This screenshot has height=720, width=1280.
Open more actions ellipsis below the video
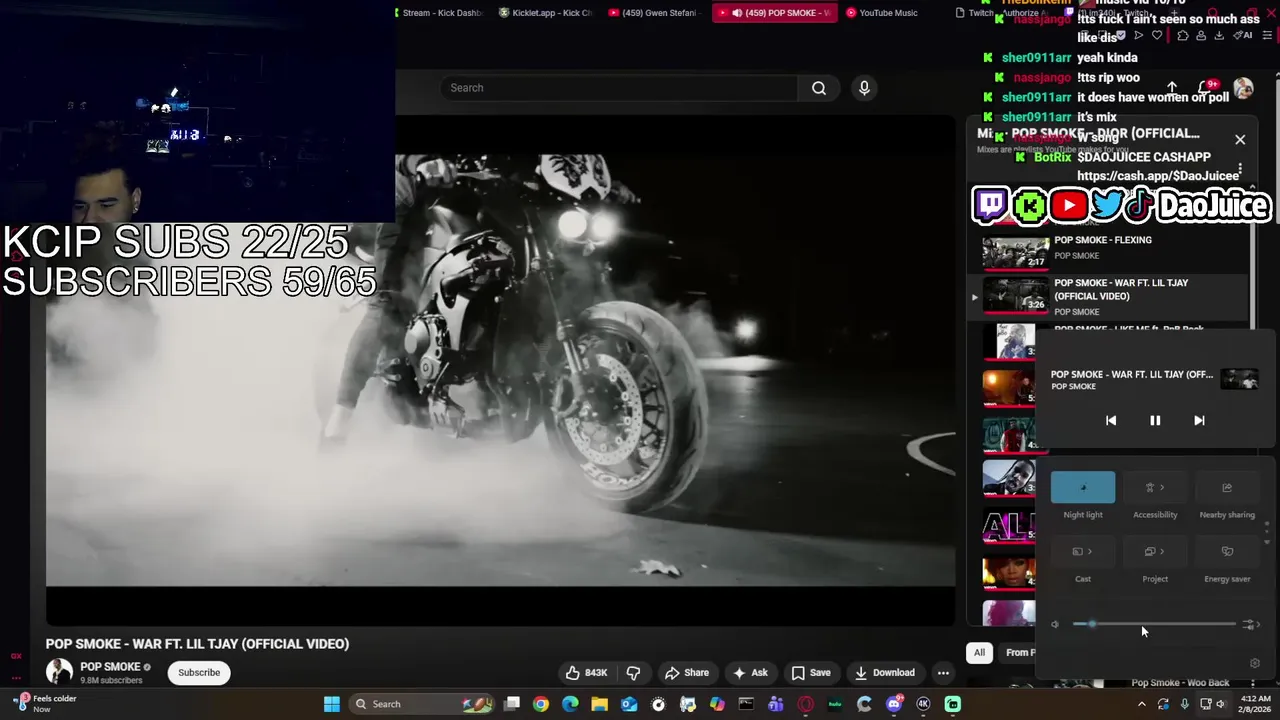(943, 673)
